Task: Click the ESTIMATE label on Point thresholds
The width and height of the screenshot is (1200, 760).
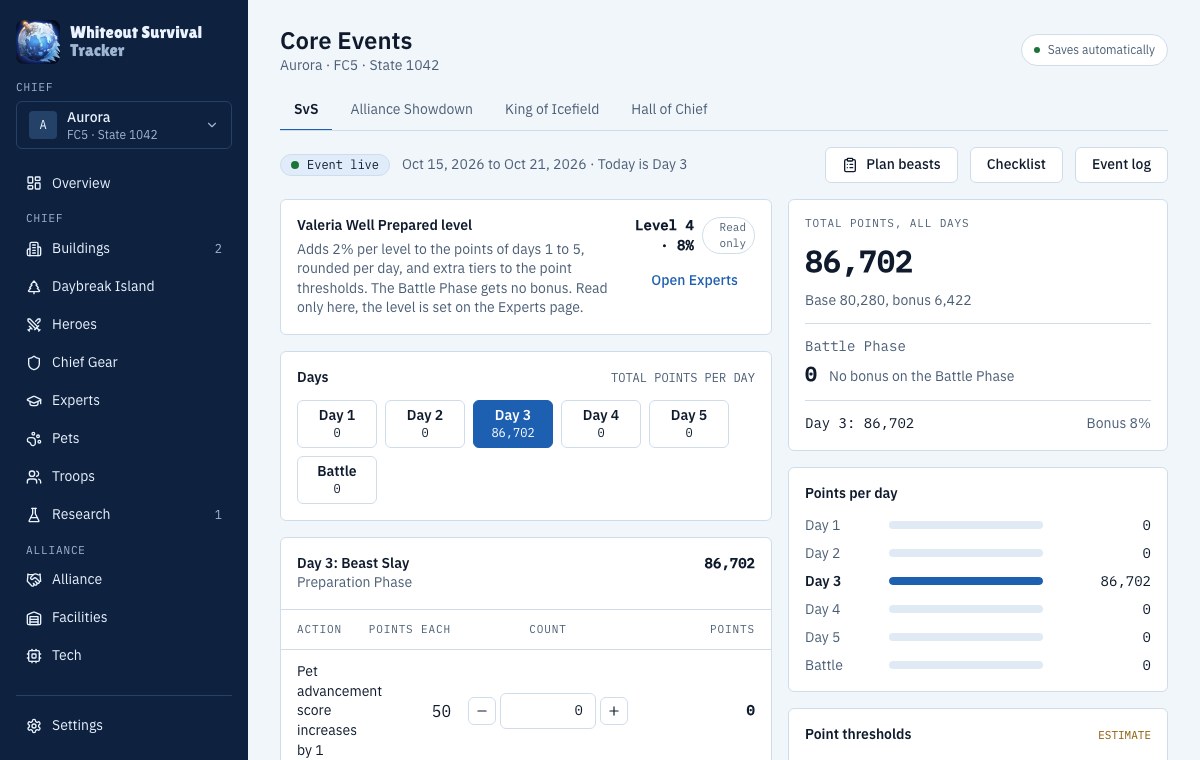Action: [x=1124, y=735]
